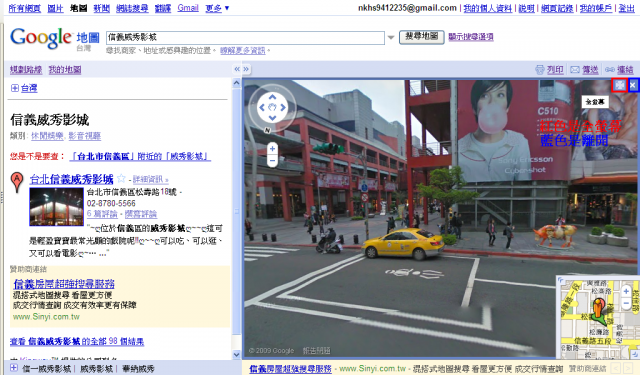The image size is (640, 375).
Task: Click the 休閒娛樂 category link
Action: tap(47, 136)
